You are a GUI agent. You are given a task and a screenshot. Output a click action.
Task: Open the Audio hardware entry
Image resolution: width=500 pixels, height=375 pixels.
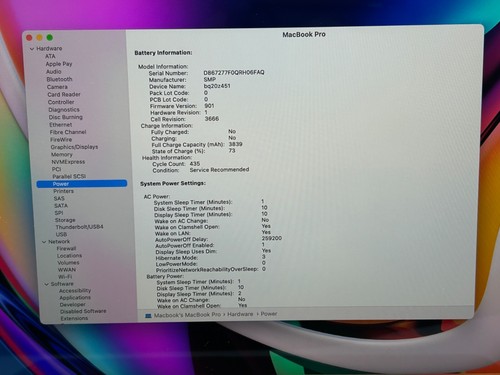54,71
